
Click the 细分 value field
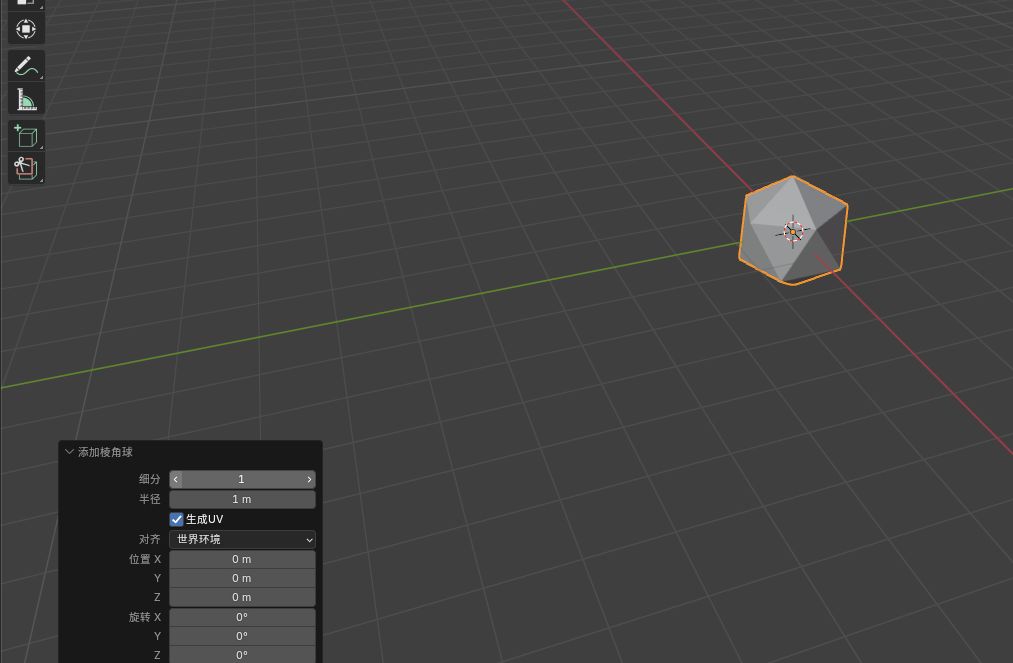242,479
